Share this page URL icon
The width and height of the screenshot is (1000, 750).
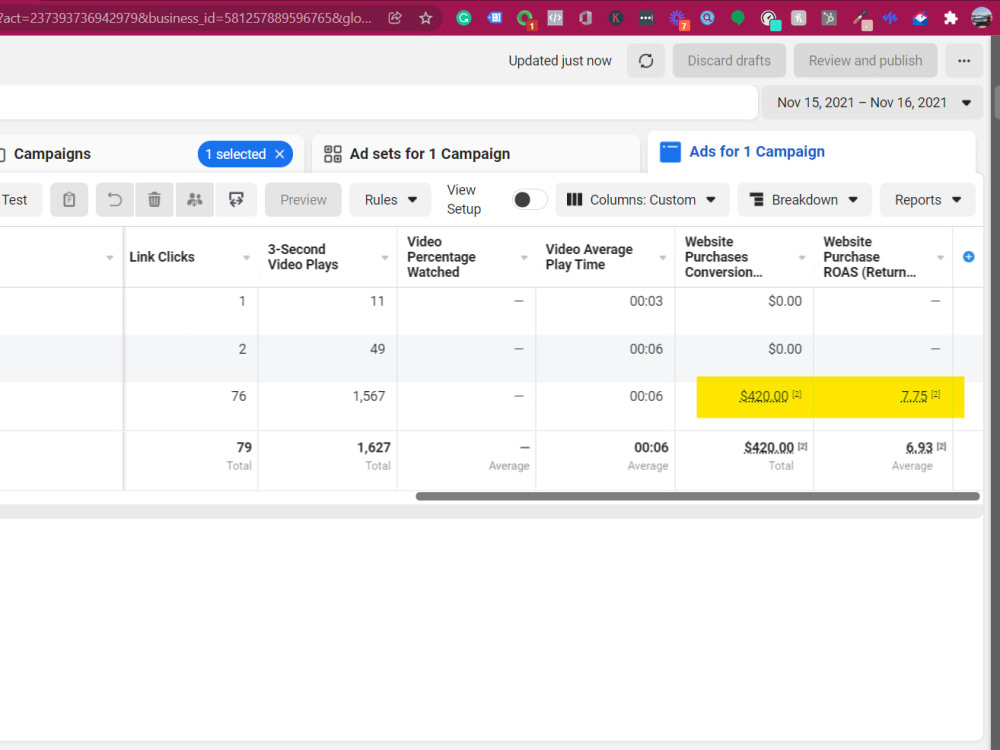(395, 18)
